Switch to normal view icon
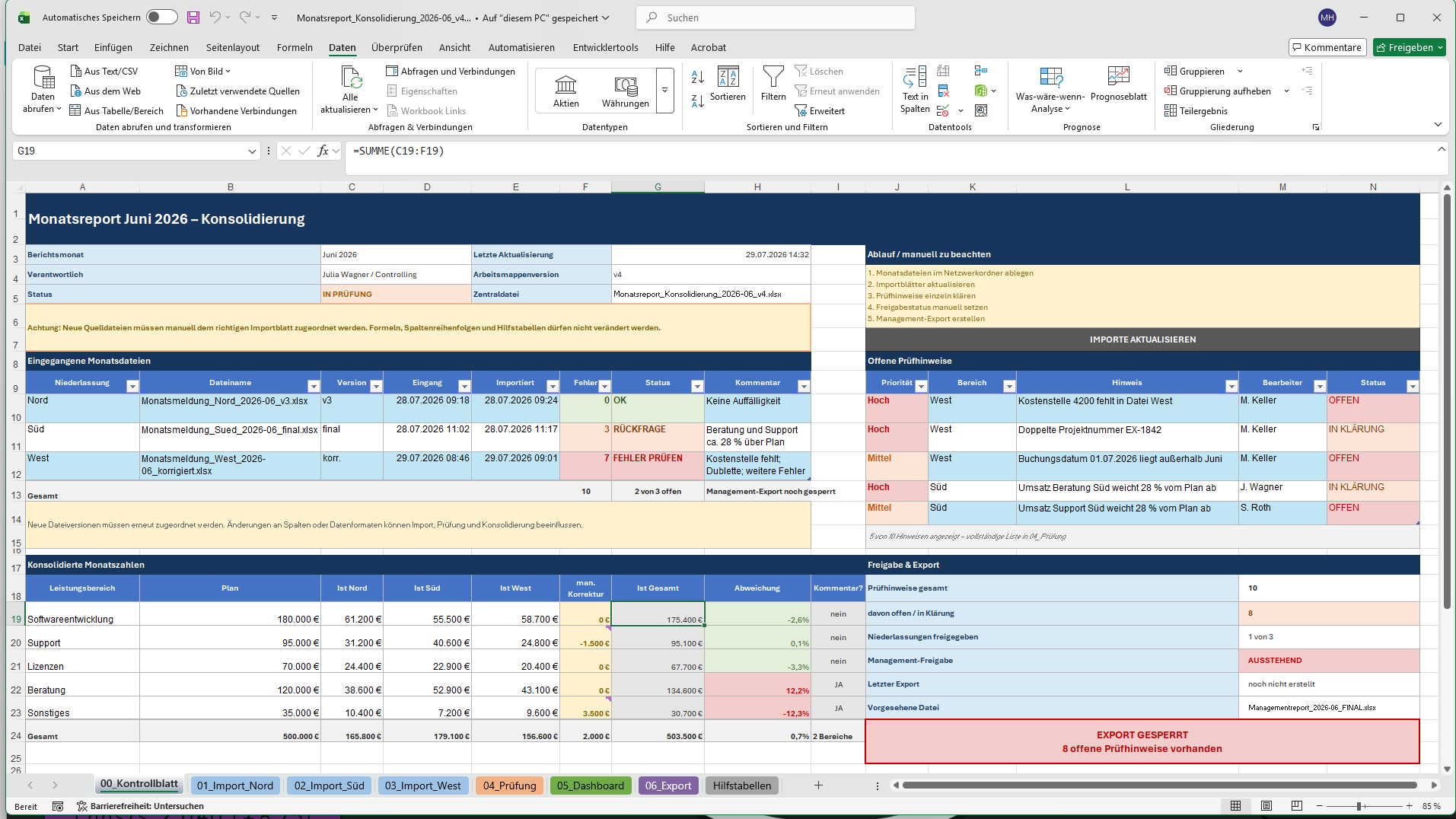This screenshot has width=1456, height=819. (x=1236, y=806)
